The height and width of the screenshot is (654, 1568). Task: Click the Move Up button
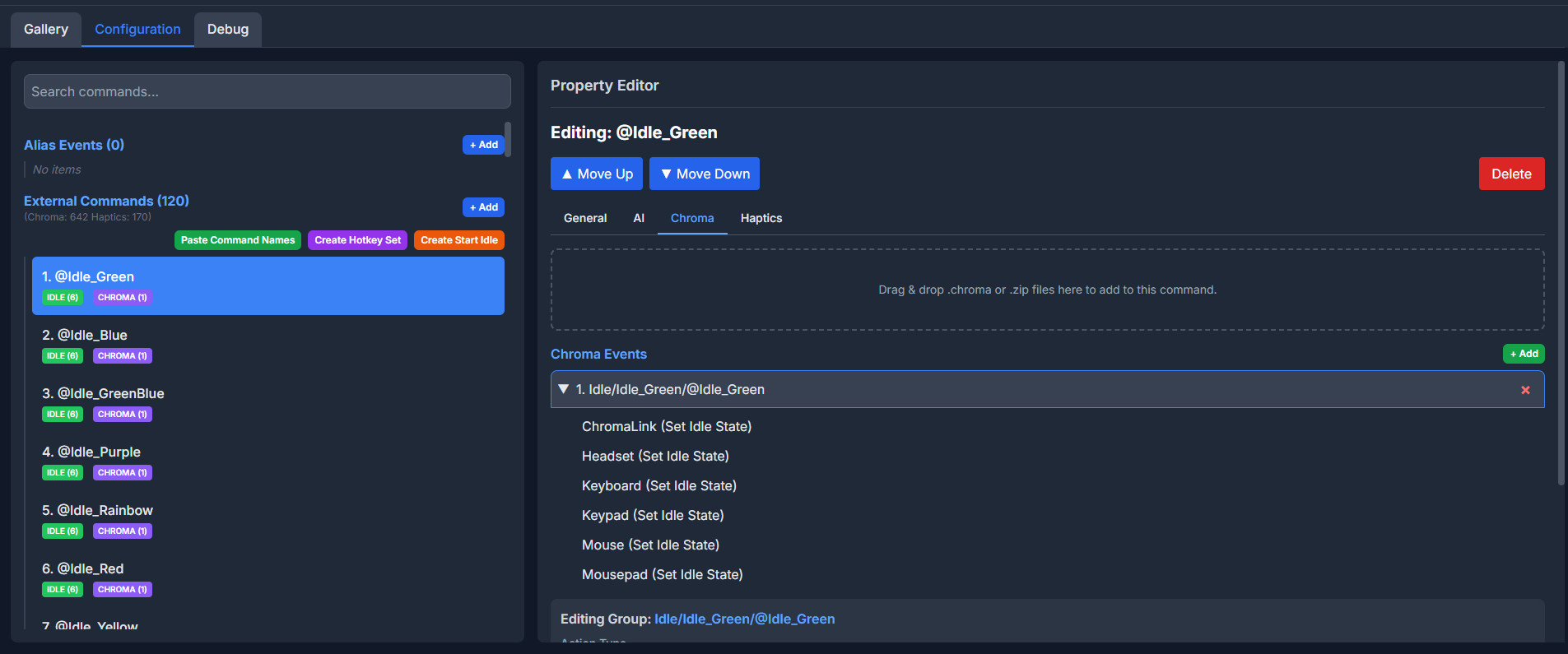[596, 174]
